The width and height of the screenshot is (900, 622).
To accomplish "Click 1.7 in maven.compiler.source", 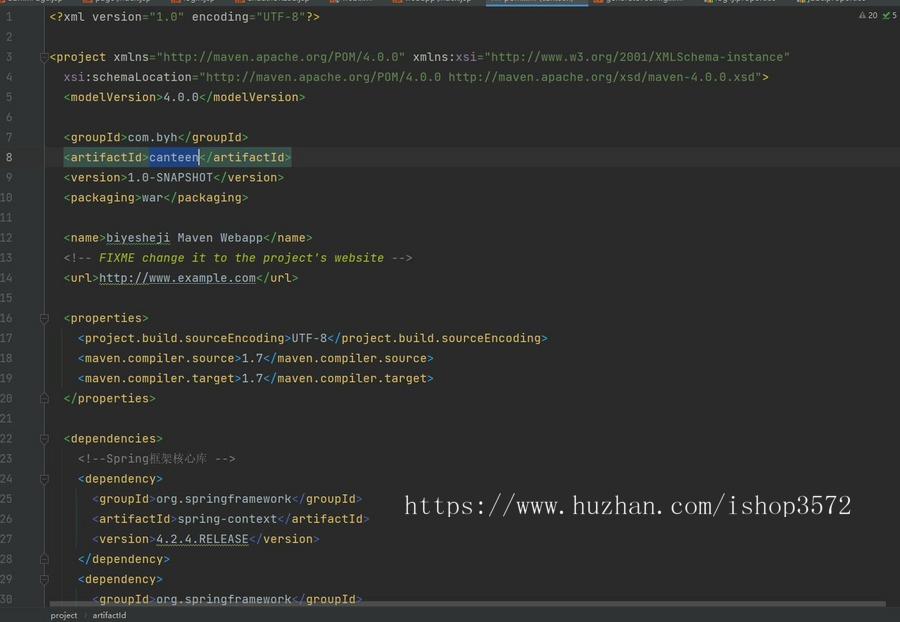I will point(252,358).
